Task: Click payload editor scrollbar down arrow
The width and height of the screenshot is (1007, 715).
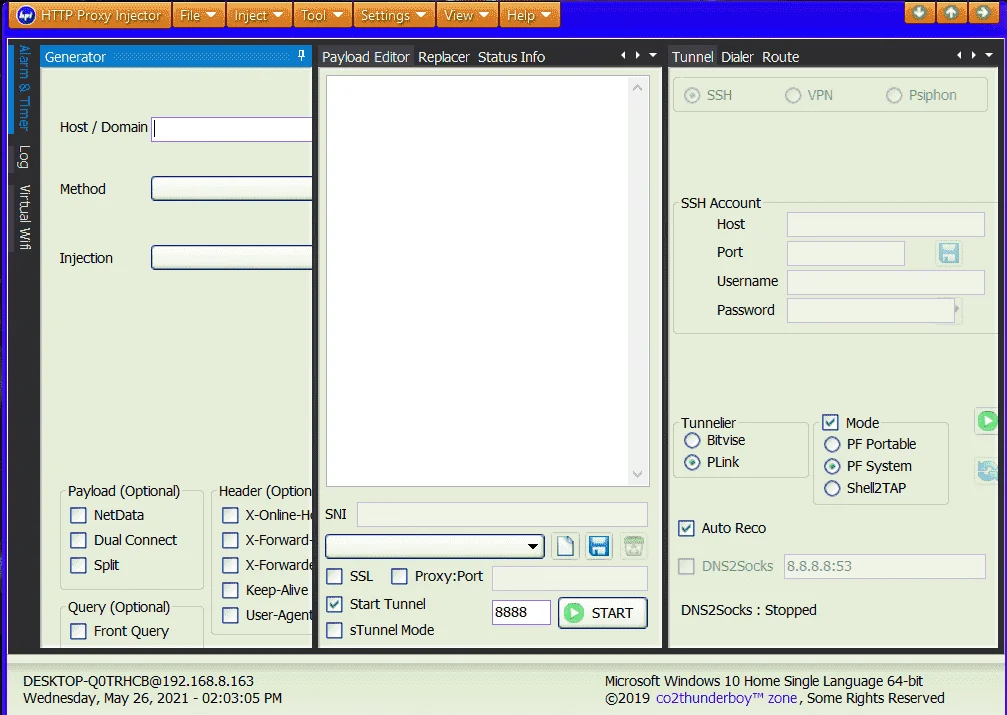Action: 637,474
